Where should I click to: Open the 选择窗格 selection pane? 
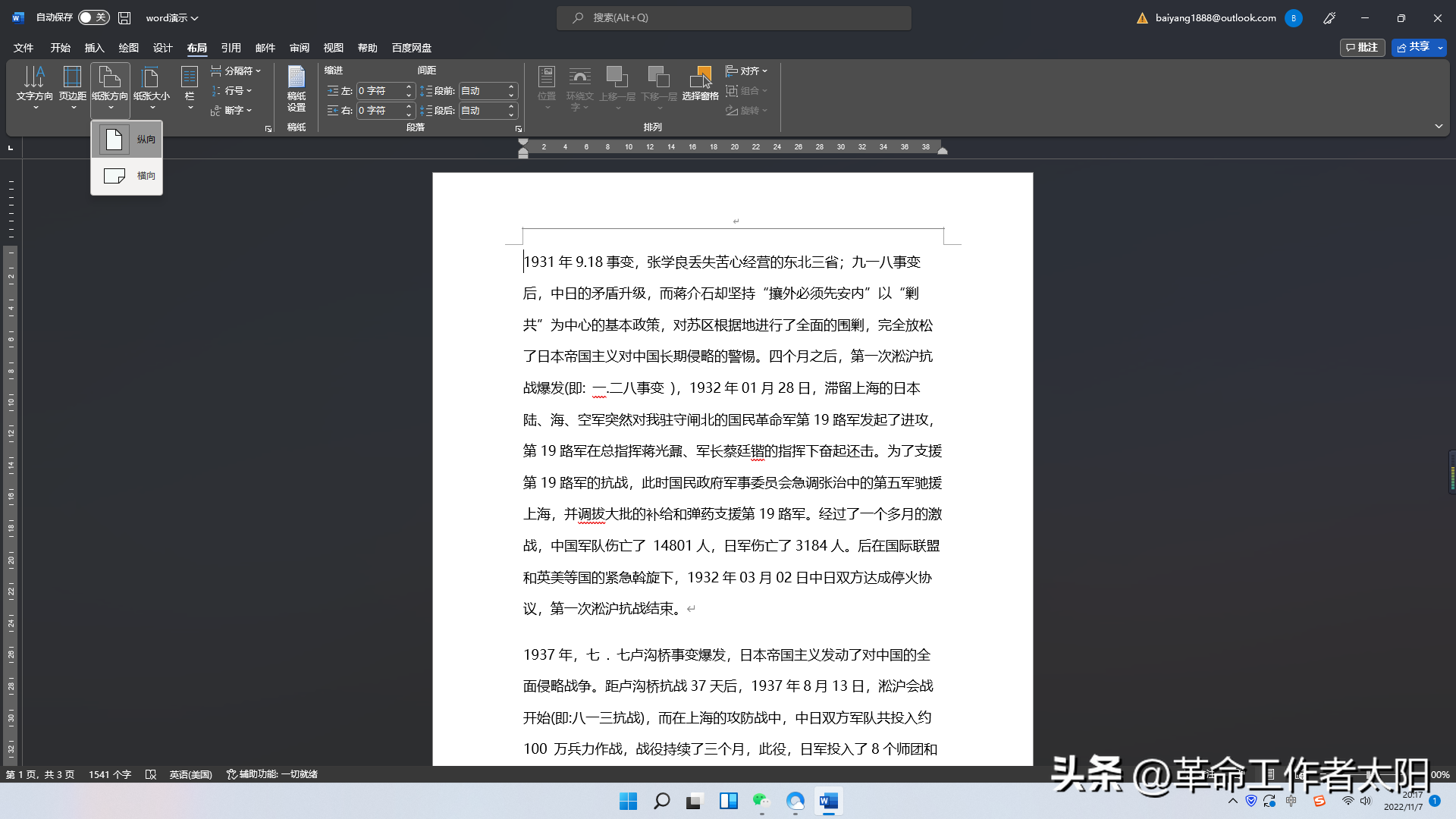[x=700, y=84]
